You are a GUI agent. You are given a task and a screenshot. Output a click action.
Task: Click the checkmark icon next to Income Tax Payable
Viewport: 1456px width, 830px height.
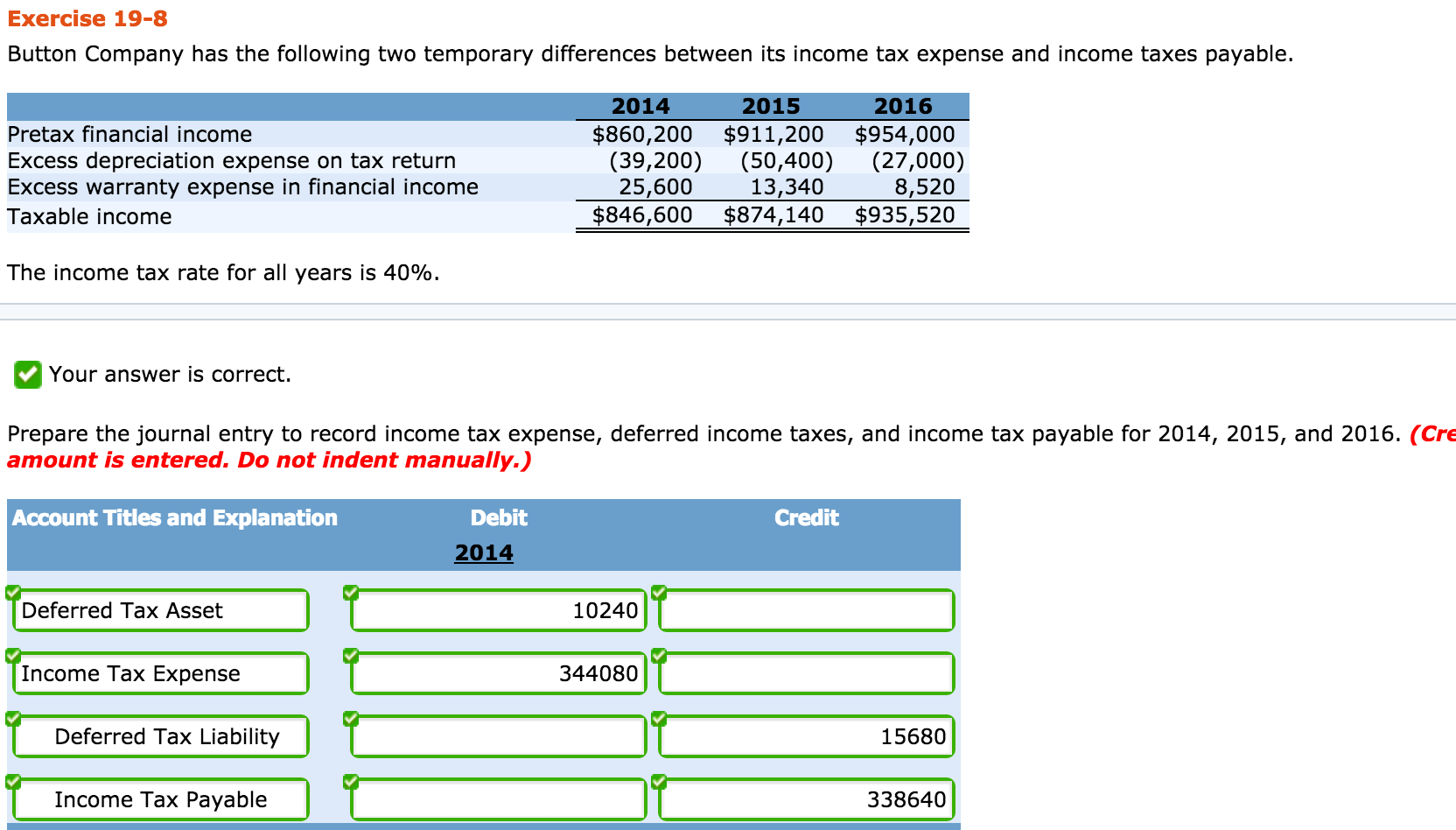(13, 781)
